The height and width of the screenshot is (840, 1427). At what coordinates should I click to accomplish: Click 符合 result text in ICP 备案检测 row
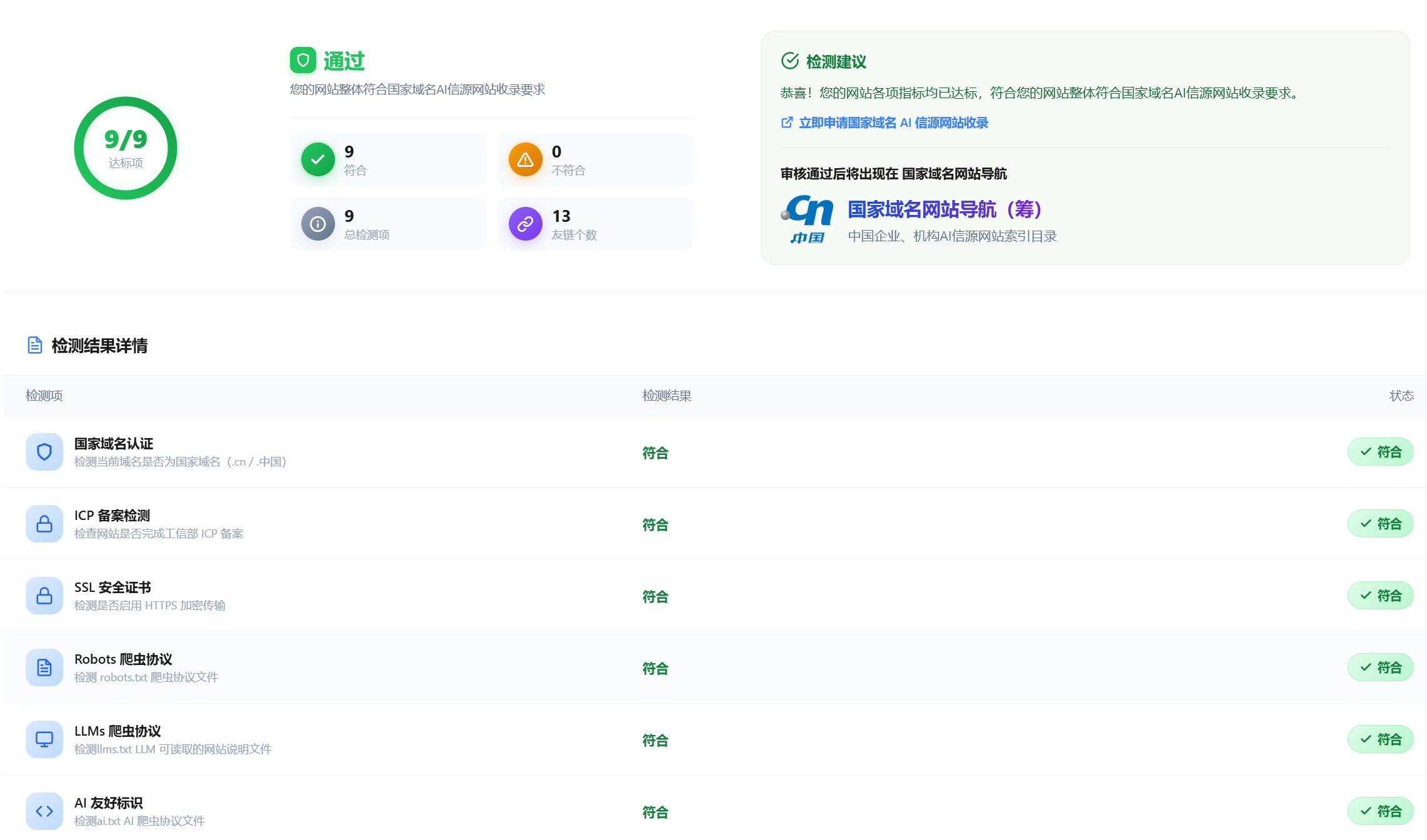[656, 525]
